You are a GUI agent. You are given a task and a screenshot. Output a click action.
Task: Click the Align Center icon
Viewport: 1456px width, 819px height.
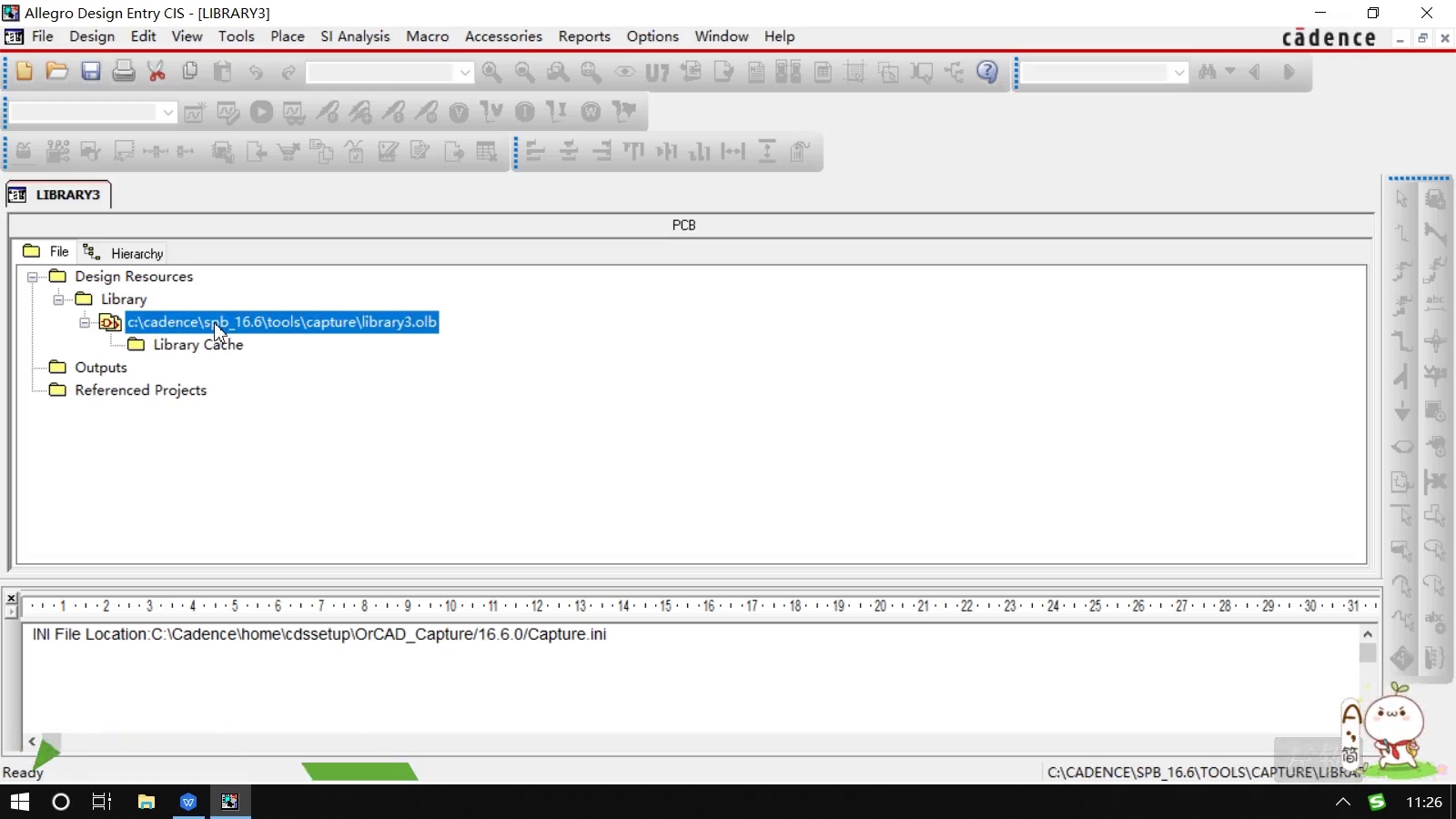coord(569,152)
